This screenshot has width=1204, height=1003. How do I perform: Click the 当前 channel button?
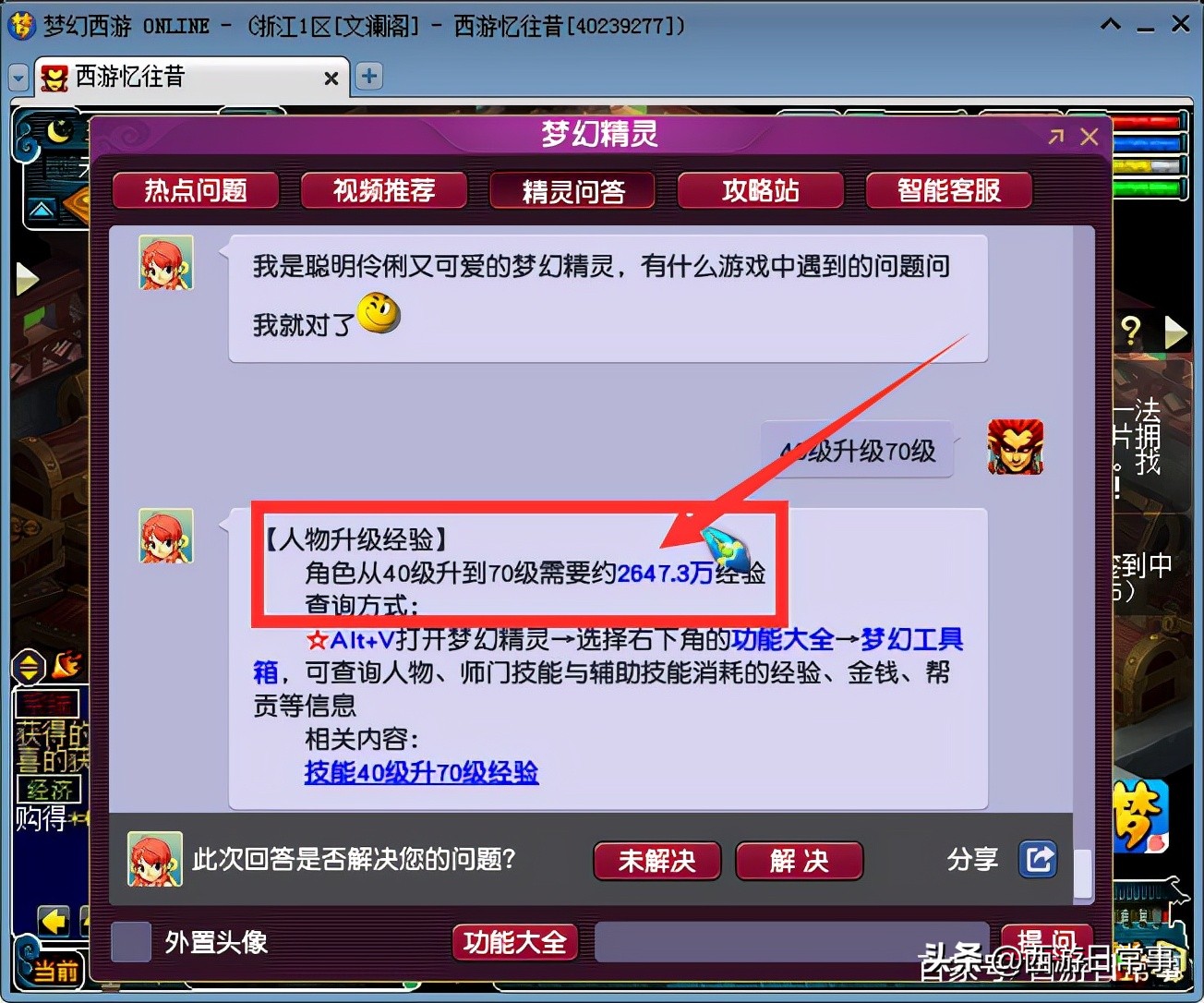point(54,971)
